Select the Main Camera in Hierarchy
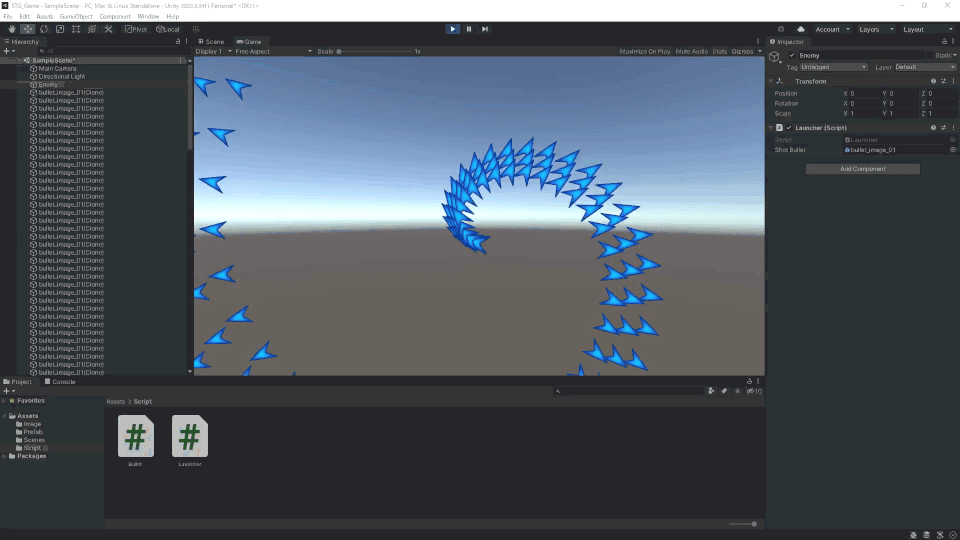This screenshot has height=540, width=960. coord(57,69)
